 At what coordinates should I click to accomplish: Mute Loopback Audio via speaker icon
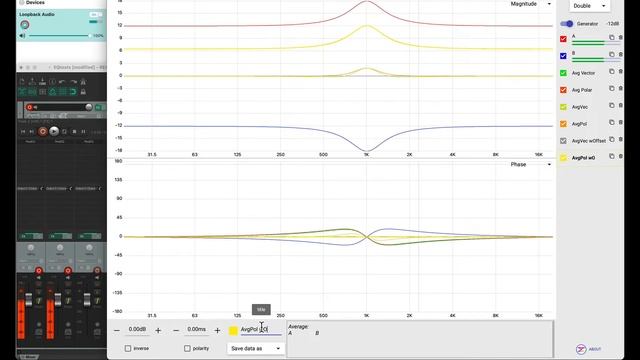click(x=22, y=36)
